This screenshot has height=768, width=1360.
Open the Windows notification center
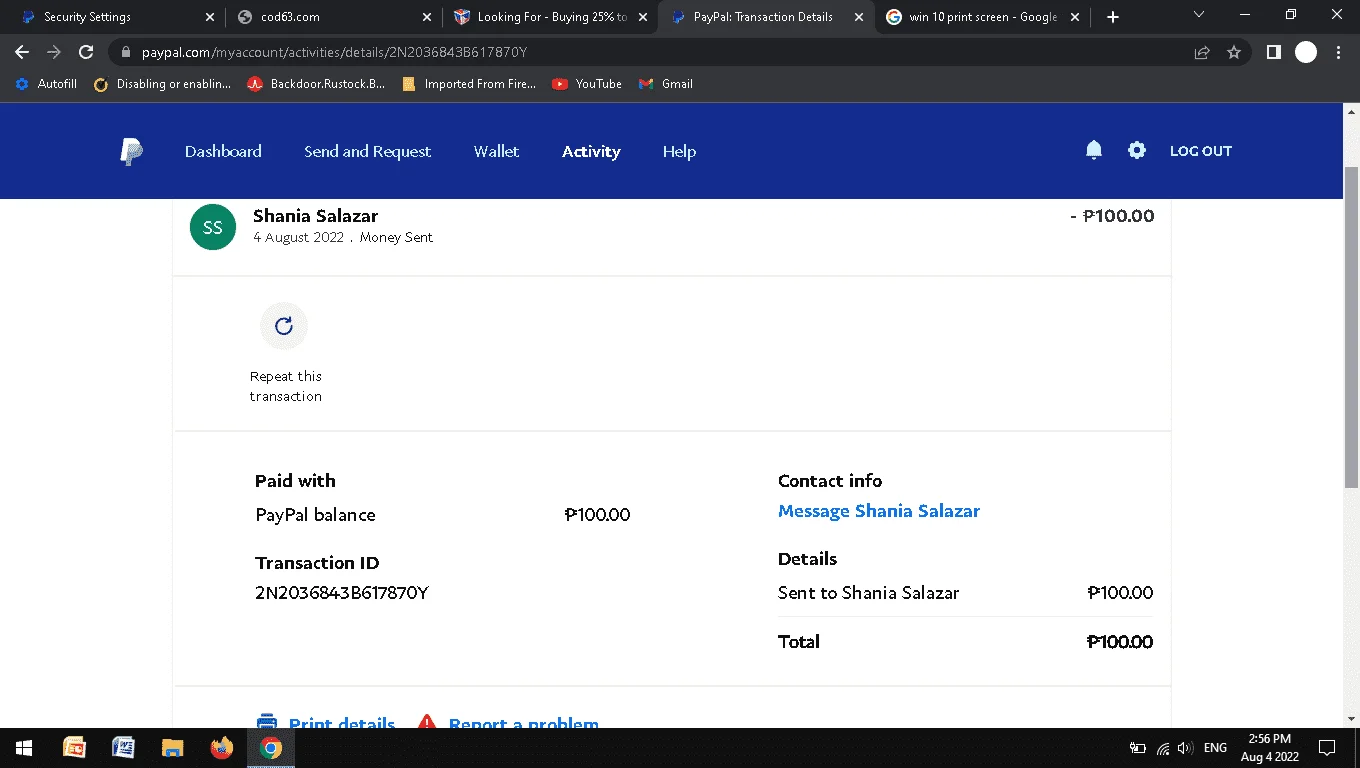click(x=1327, y=748)
